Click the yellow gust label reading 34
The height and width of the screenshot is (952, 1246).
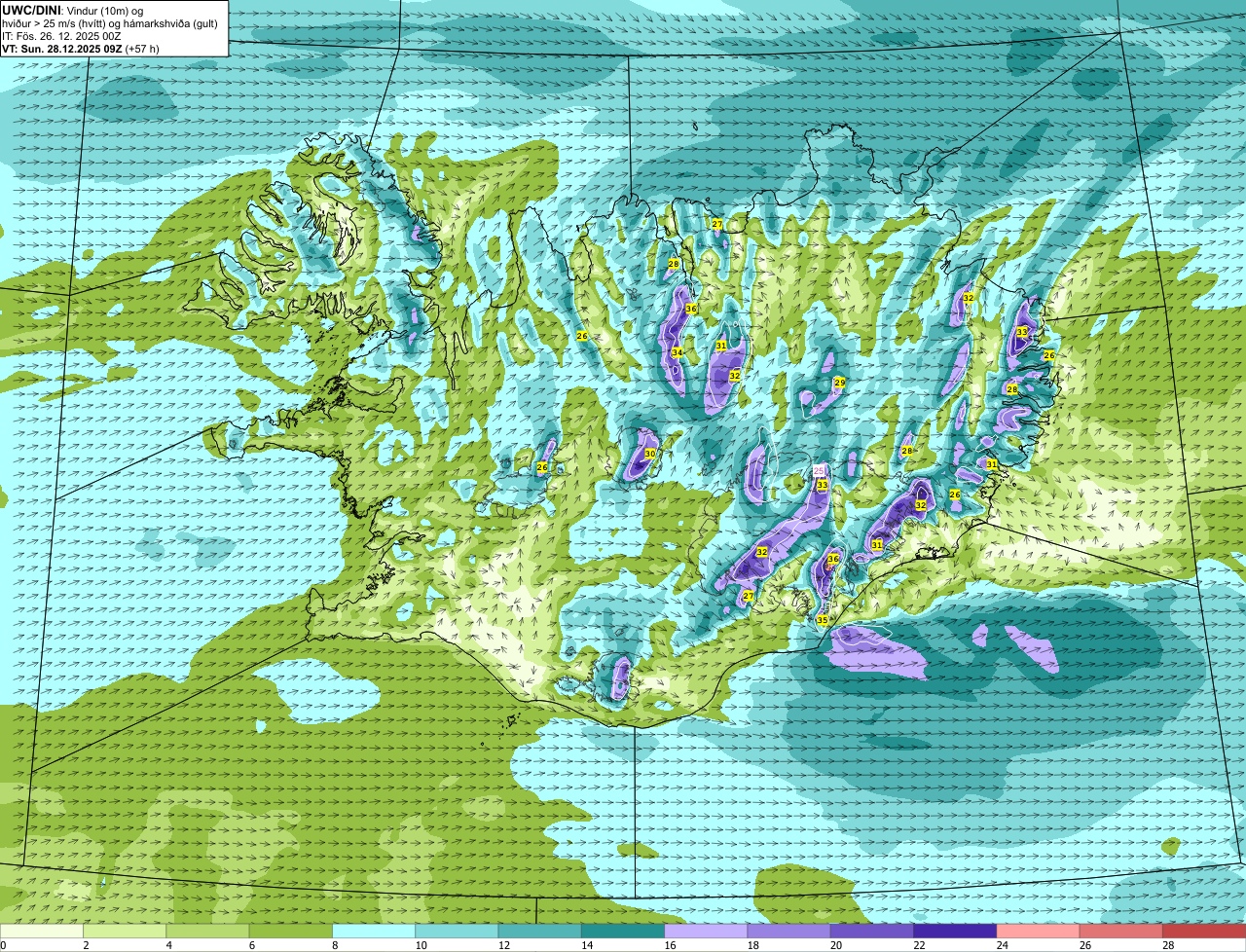(677, 352)
